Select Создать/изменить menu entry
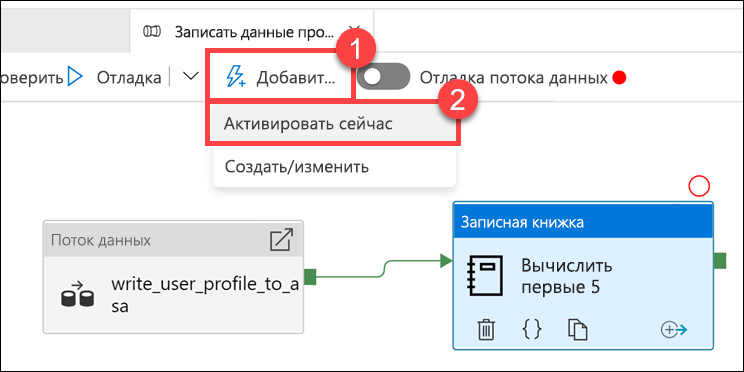 (x=335, y=167)
